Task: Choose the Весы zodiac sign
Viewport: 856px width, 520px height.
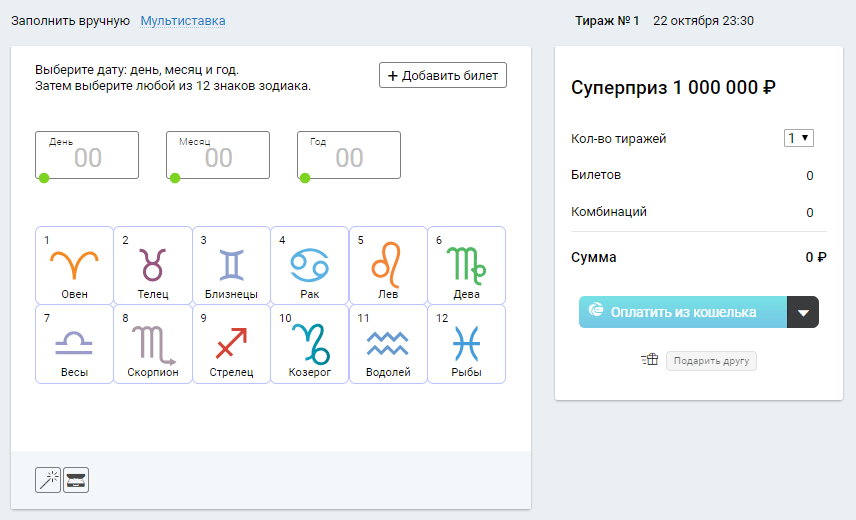Action: (x=74, y=344)
